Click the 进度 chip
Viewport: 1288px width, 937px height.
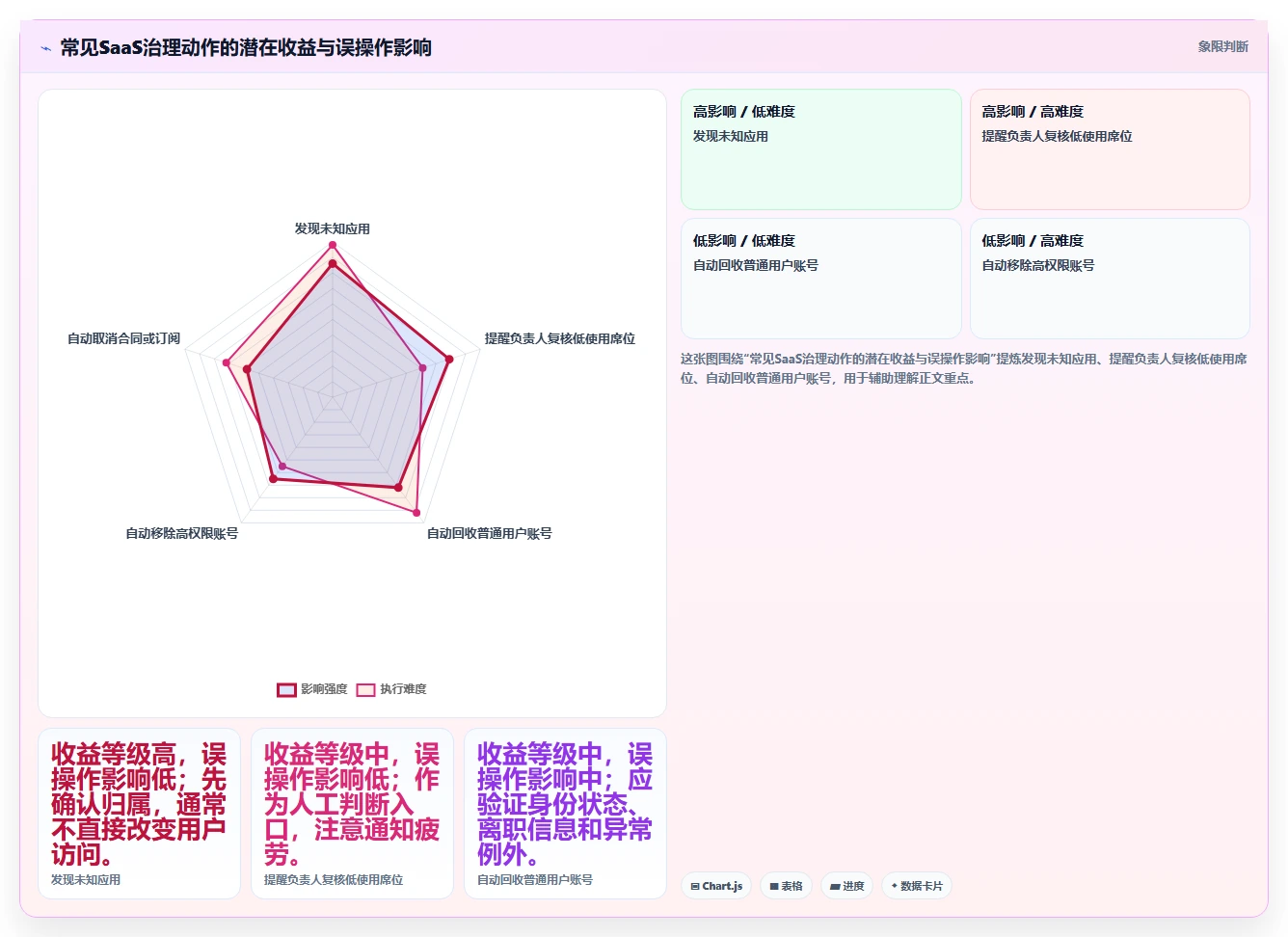(x=846, y=886)
